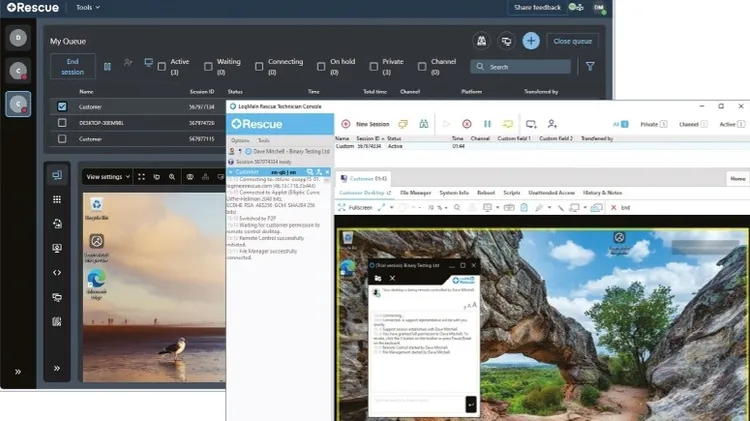Click the Fullscreen button in the remote toolbar
The width and height of the screenshot is (750, 421).
click(355, 208)
